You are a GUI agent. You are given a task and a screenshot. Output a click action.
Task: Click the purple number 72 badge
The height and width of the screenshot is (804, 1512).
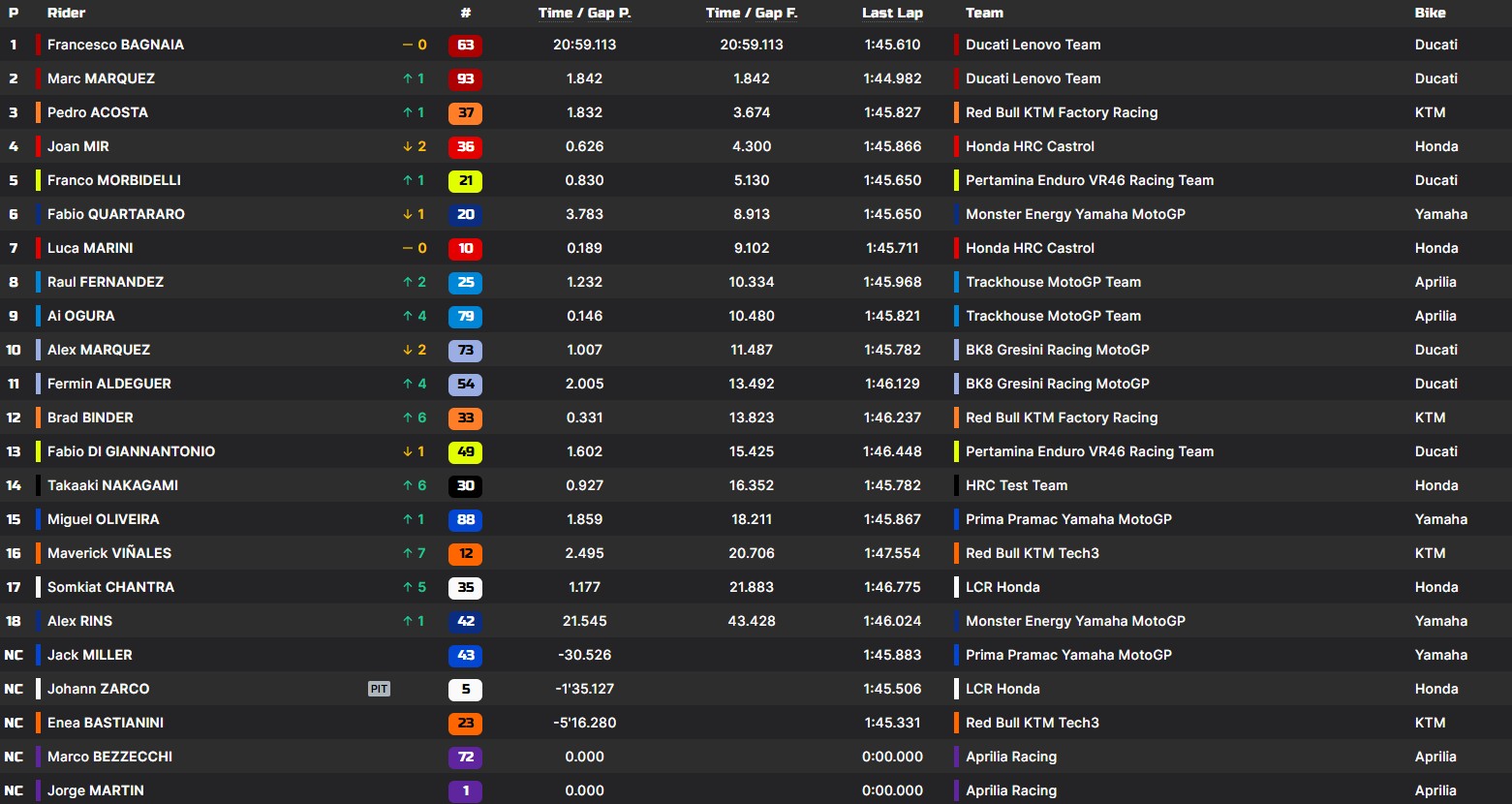(465, 757)
